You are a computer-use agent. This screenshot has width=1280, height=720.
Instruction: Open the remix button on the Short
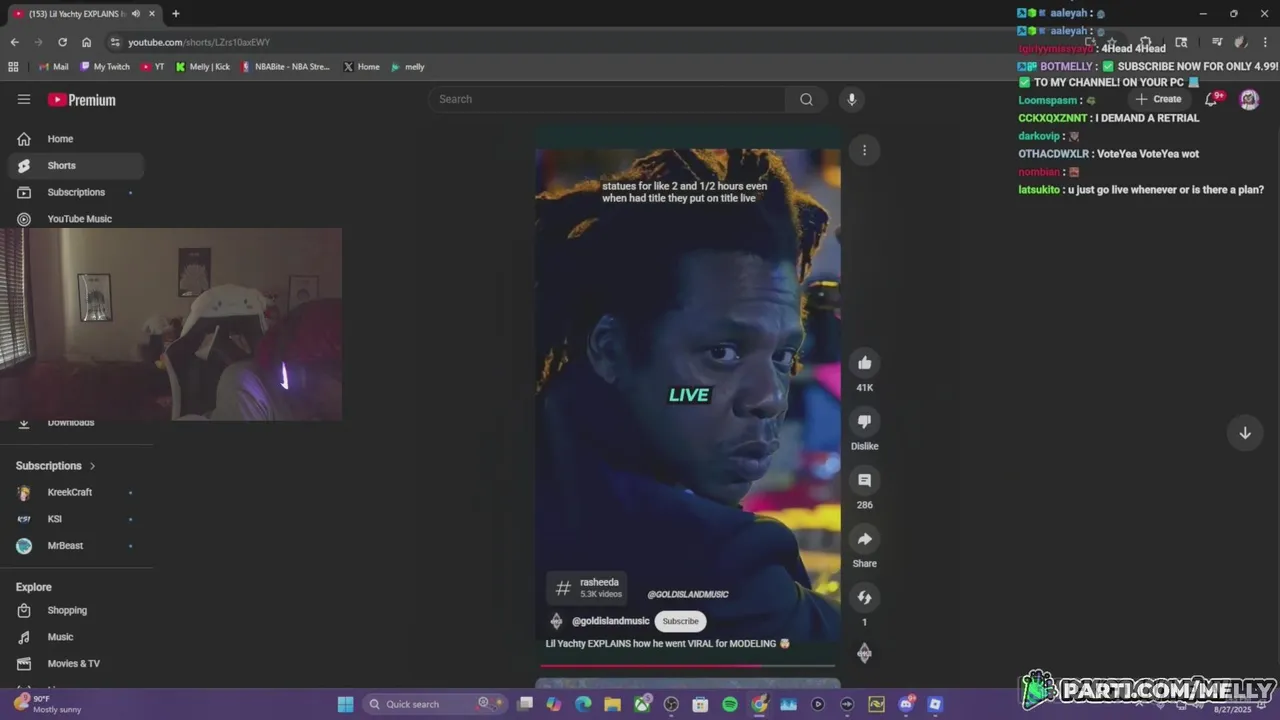pos(864,597)
